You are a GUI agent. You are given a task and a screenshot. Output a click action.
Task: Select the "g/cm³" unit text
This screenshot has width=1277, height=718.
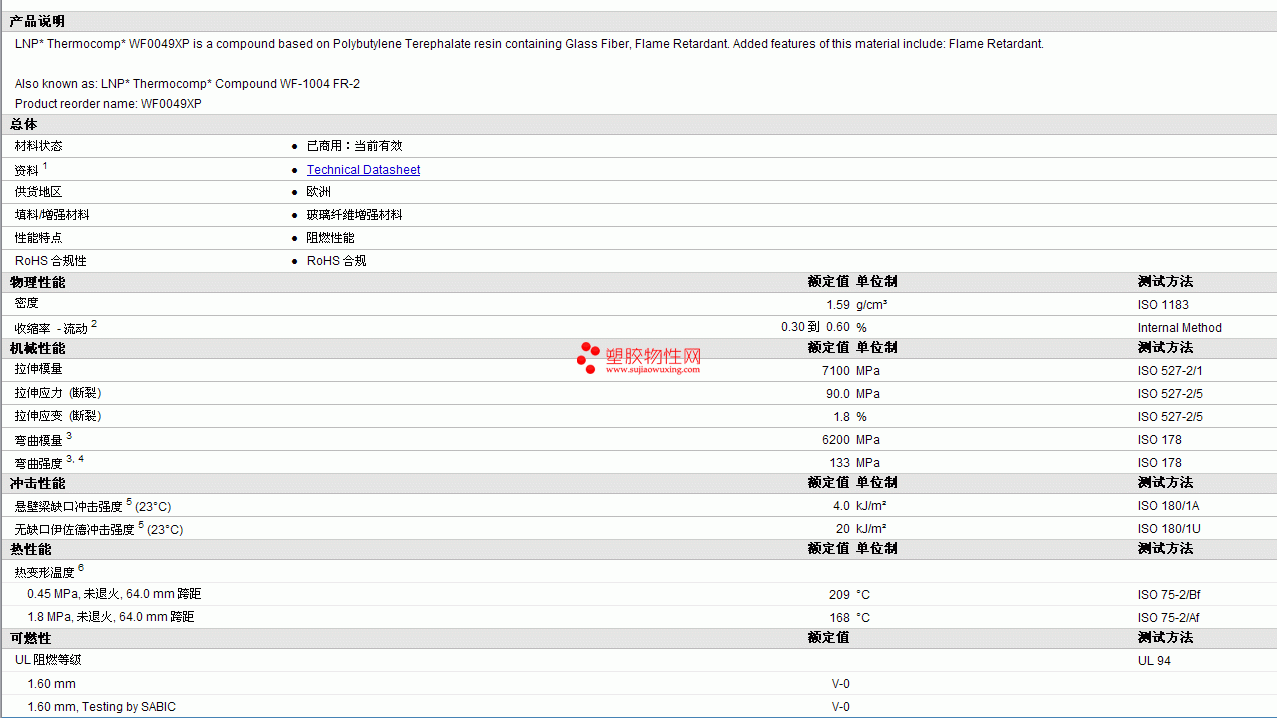[x=872, y=305]
